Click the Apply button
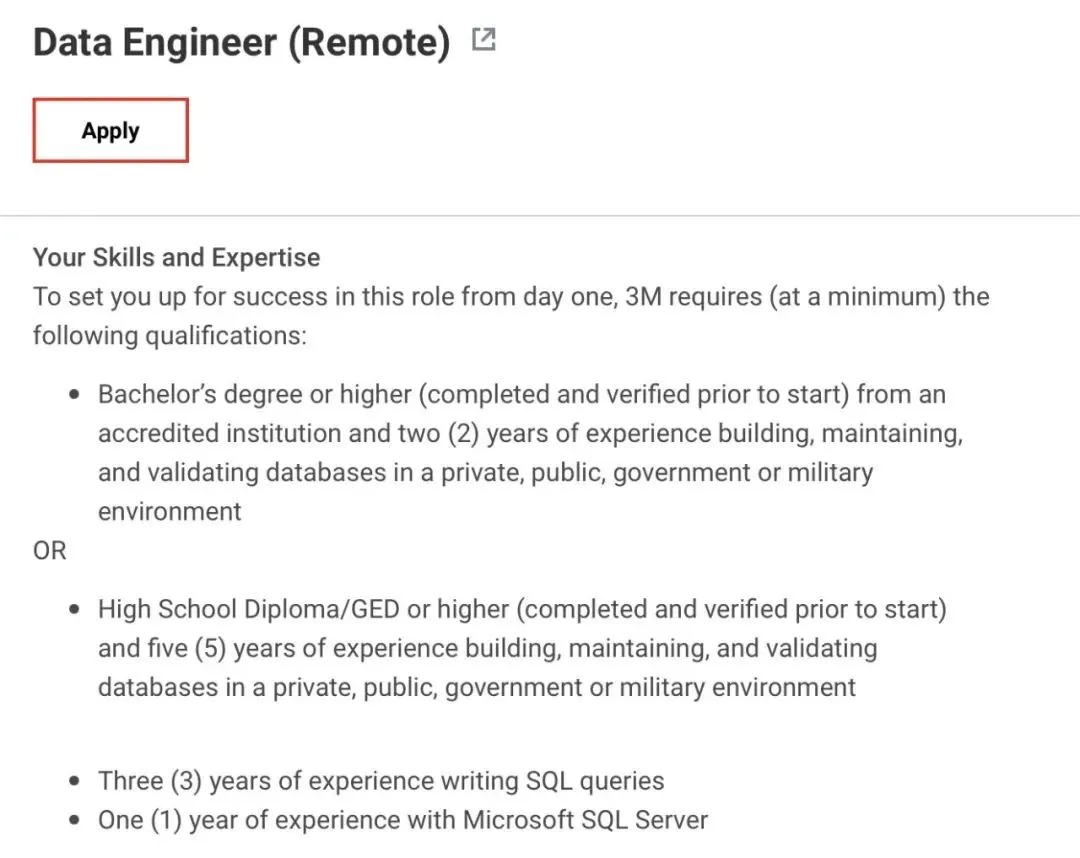Viewport: 1080px width, 858px height. [x=110, y=130]
